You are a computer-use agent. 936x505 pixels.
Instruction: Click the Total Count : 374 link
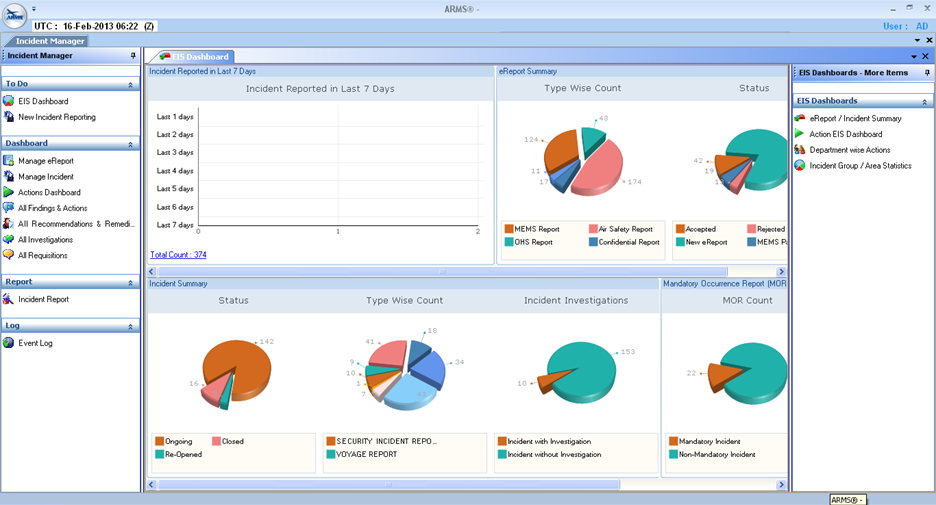[x=178, y=255]
